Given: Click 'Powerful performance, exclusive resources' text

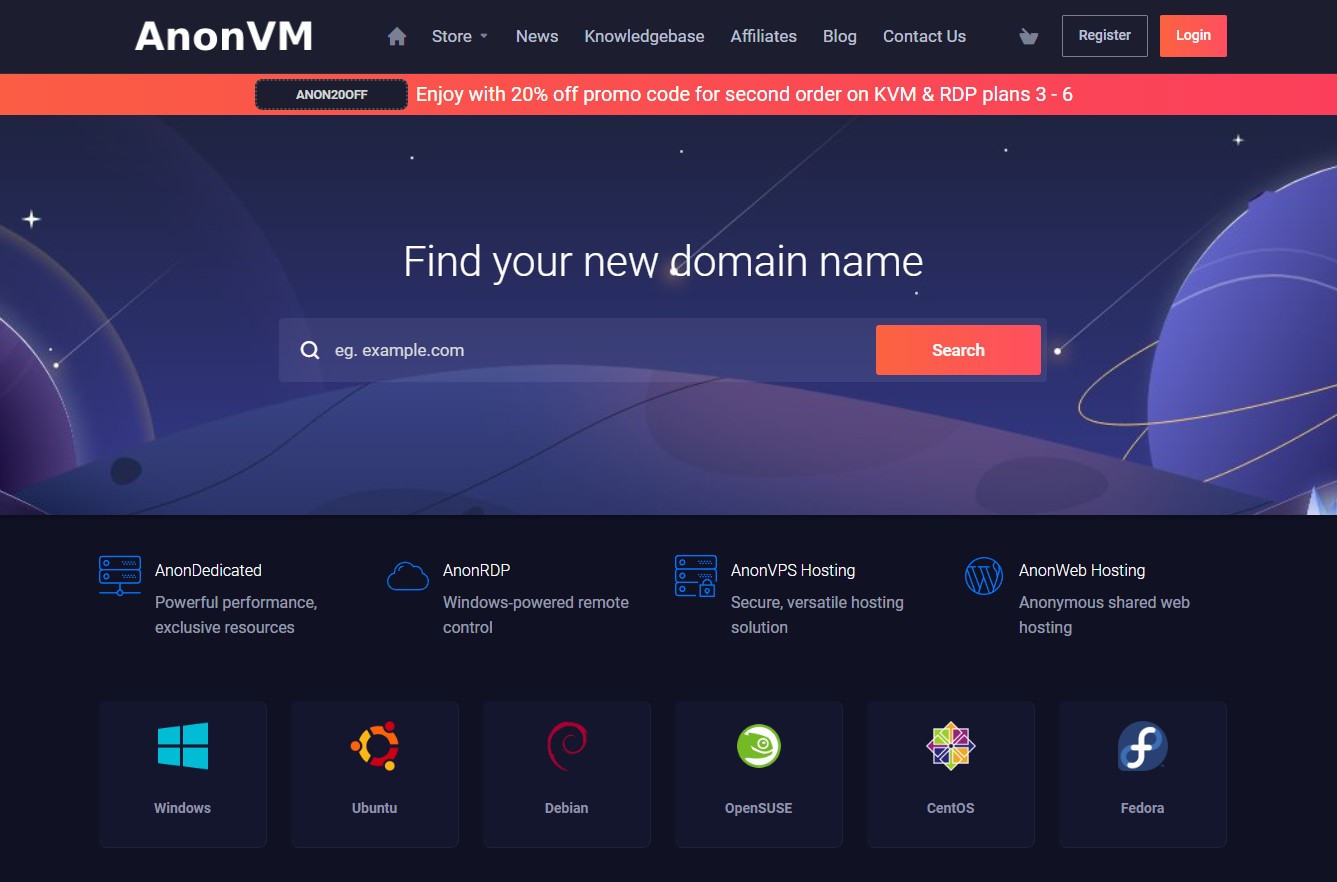Looking at the screenshot, I should (236, 615).
